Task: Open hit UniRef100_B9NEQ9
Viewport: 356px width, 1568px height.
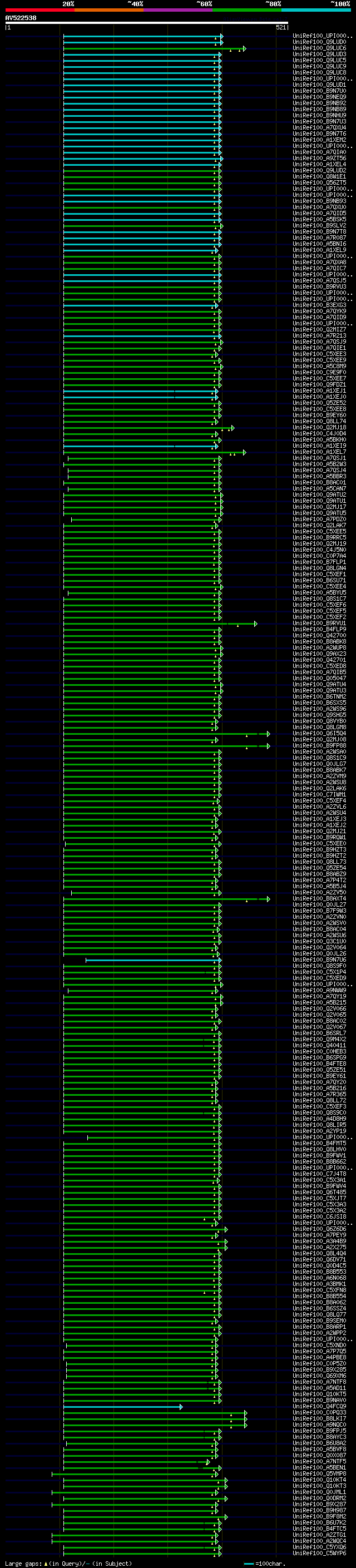Action: pyautogui.click(x=319, y=97)
